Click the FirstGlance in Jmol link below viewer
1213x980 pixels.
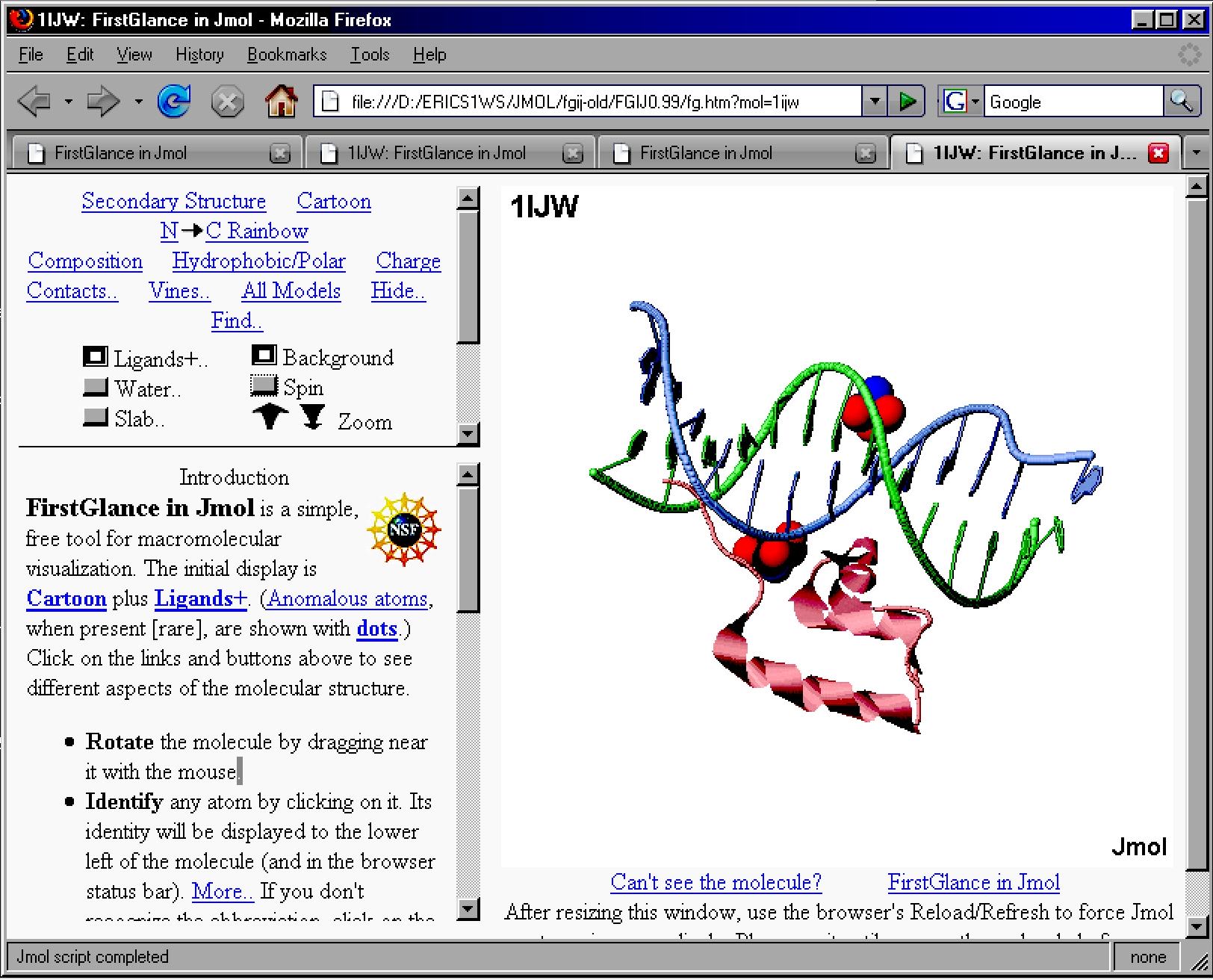(x=974, y=882)
